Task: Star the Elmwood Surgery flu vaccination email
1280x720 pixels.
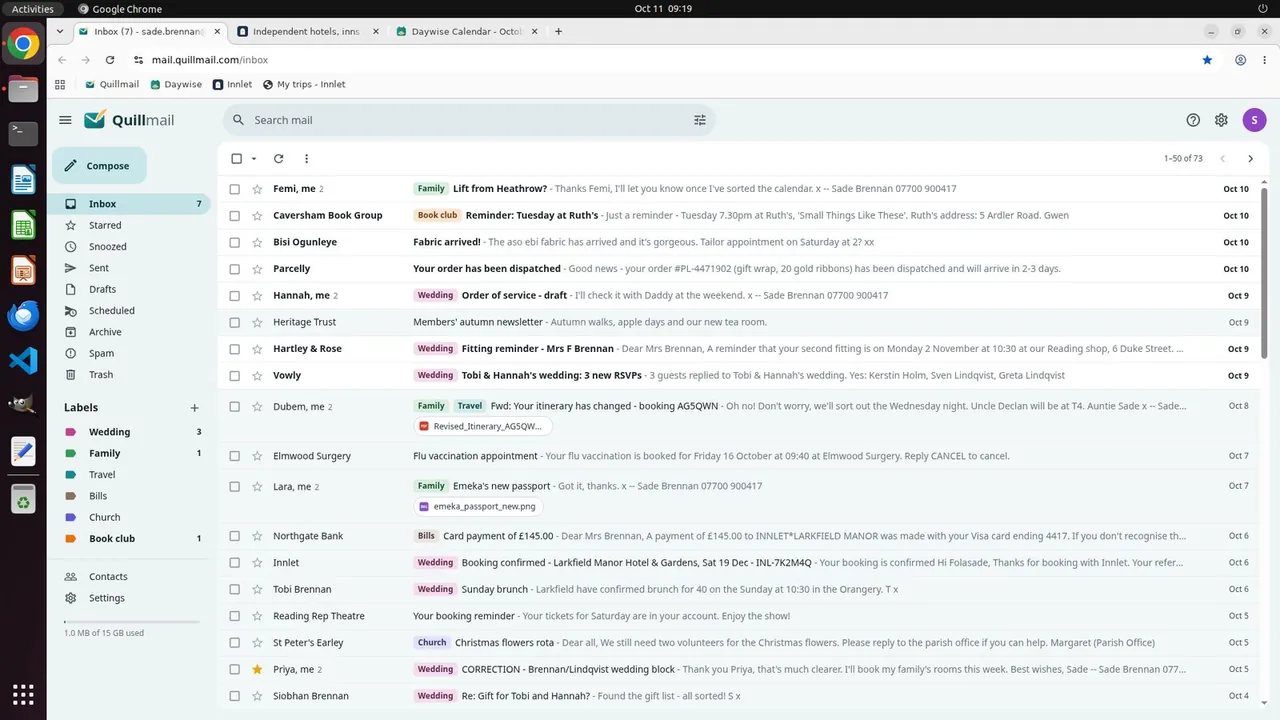Action: coord(257,456)
